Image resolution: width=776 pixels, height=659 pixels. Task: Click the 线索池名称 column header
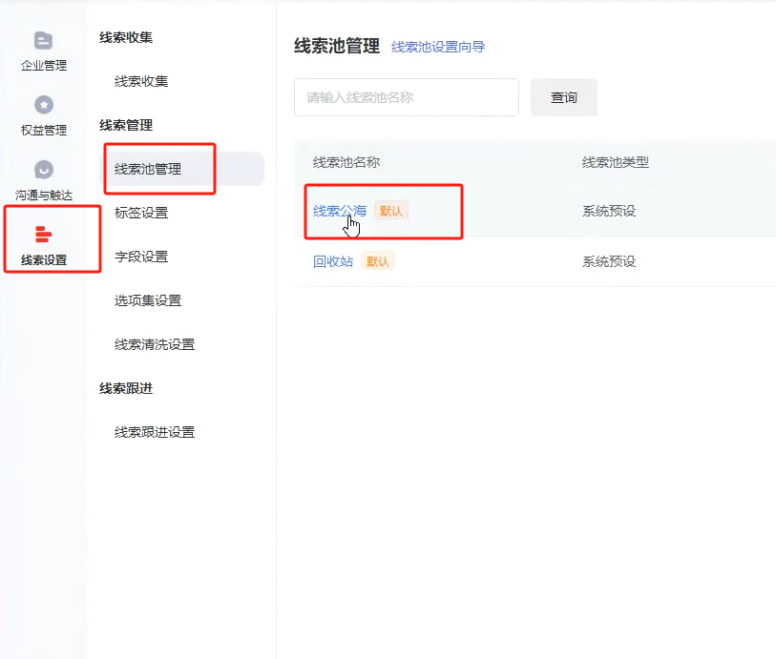pyautogui.click(x=346, y=163)
